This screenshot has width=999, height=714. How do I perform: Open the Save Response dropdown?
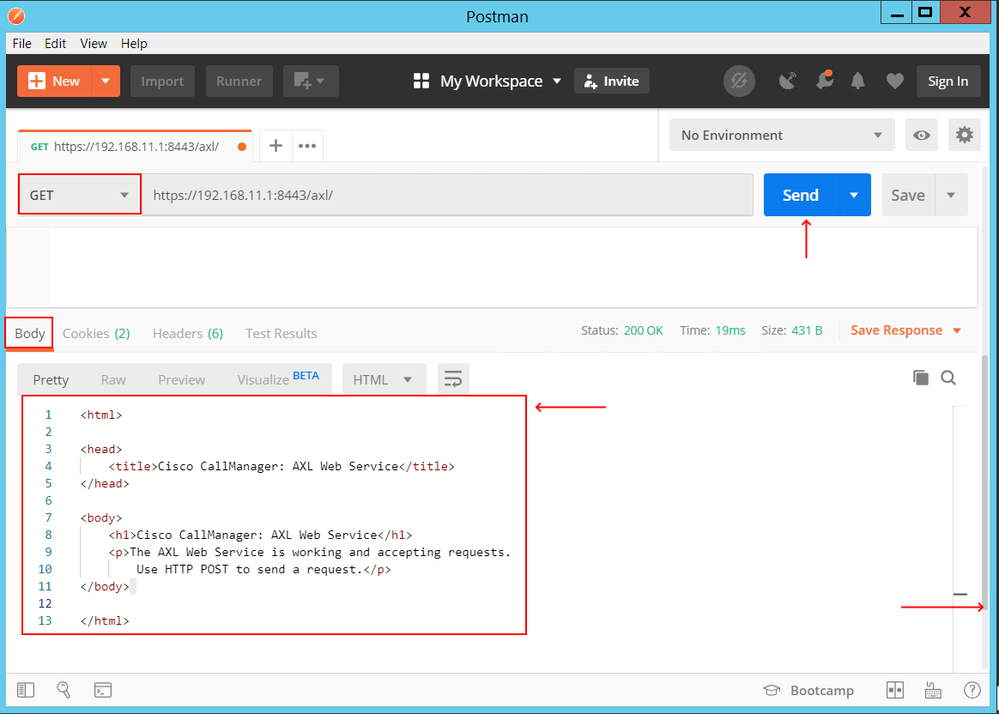(x=905, y=330)
